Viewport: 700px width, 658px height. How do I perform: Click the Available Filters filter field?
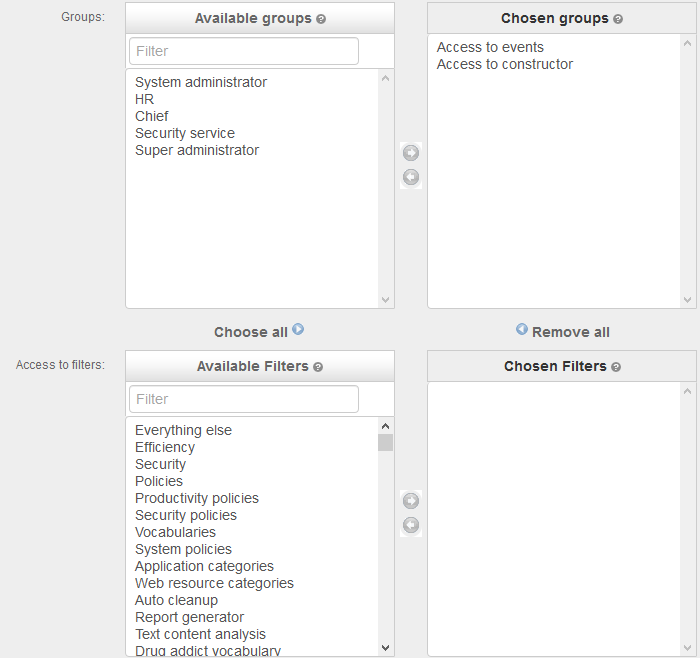click(x=243, y=399)
